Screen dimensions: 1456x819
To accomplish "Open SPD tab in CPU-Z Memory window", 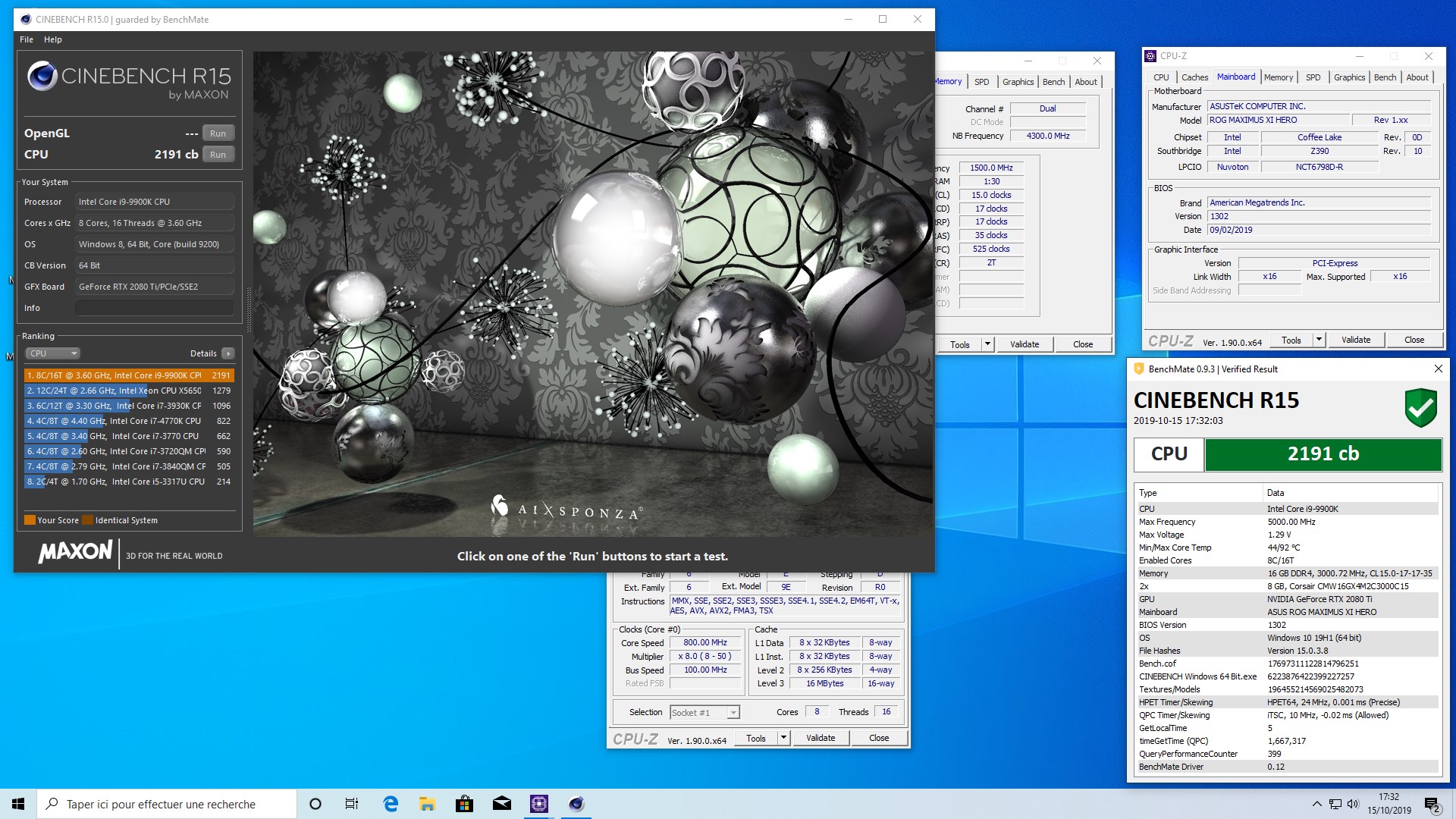I will 982,82.
